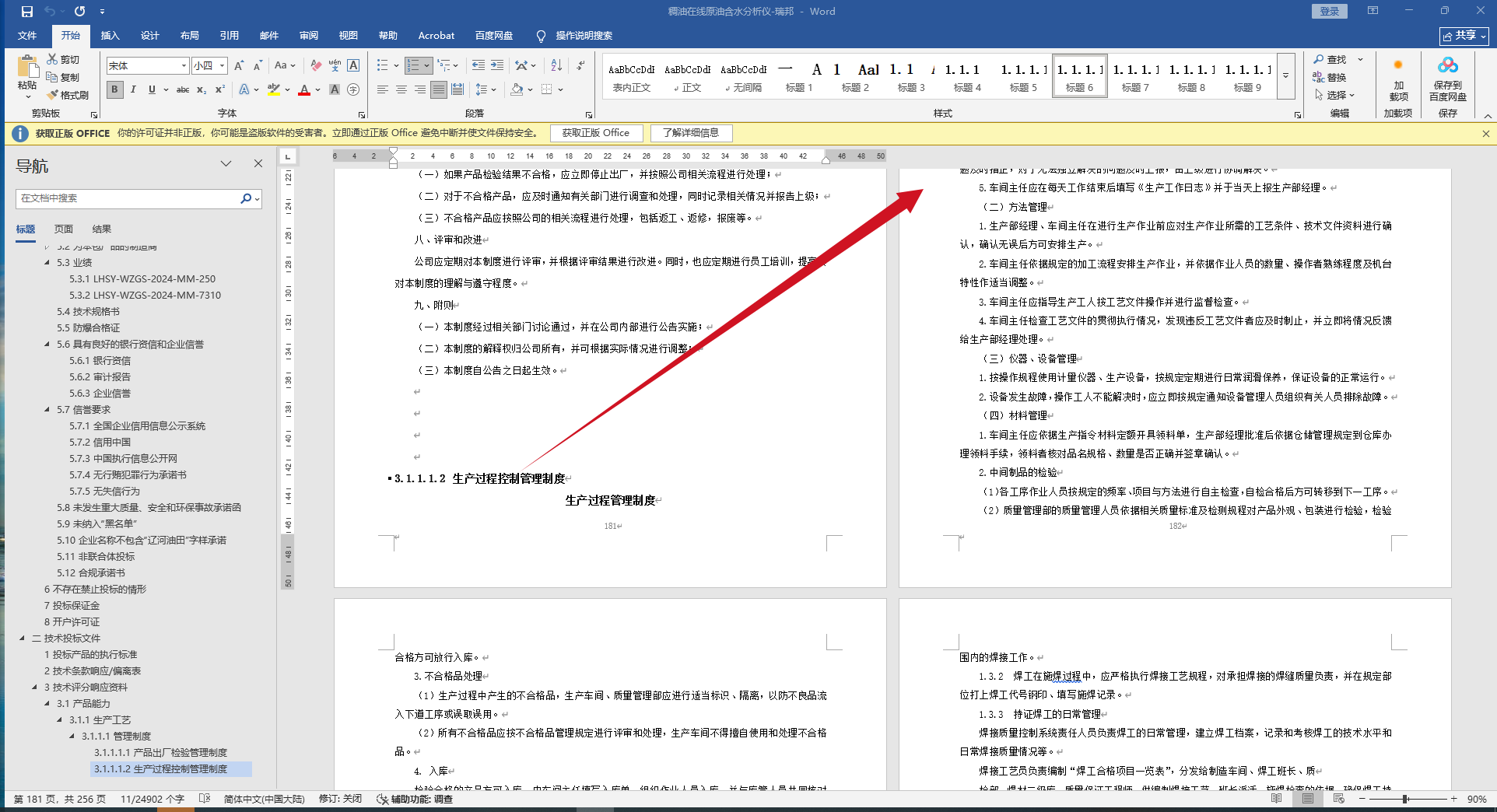Align text to the left
1497x812 pixels.
pos(383,89)
